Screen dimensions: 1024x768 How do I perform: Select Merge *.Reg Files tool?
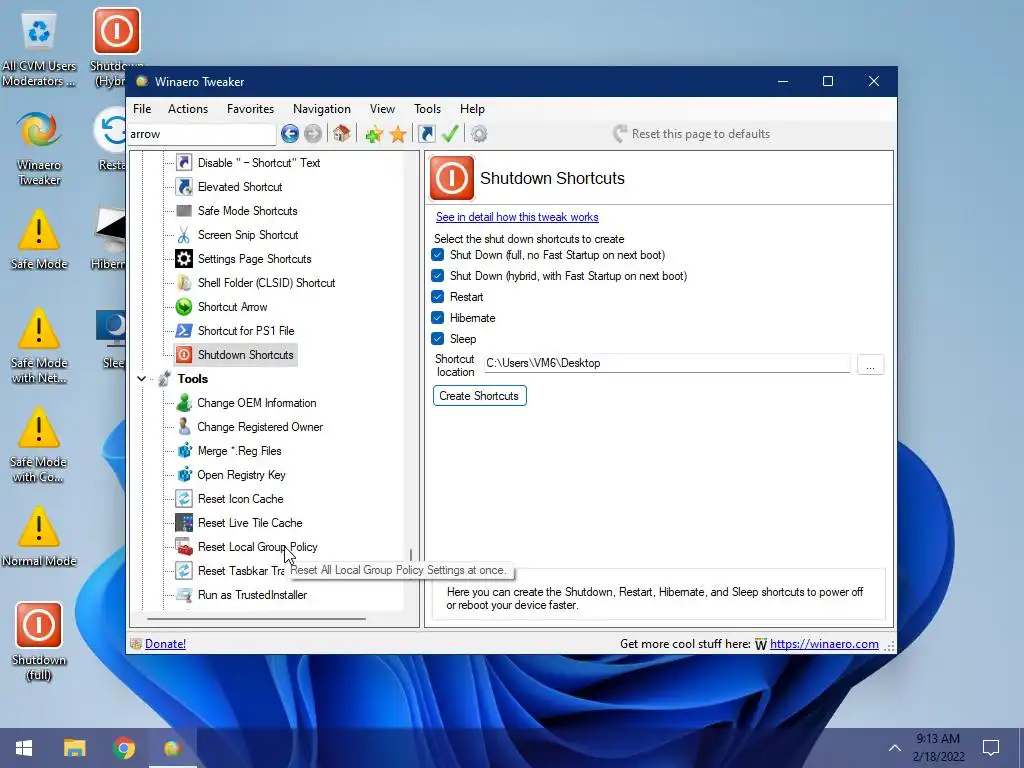point(240,451)
